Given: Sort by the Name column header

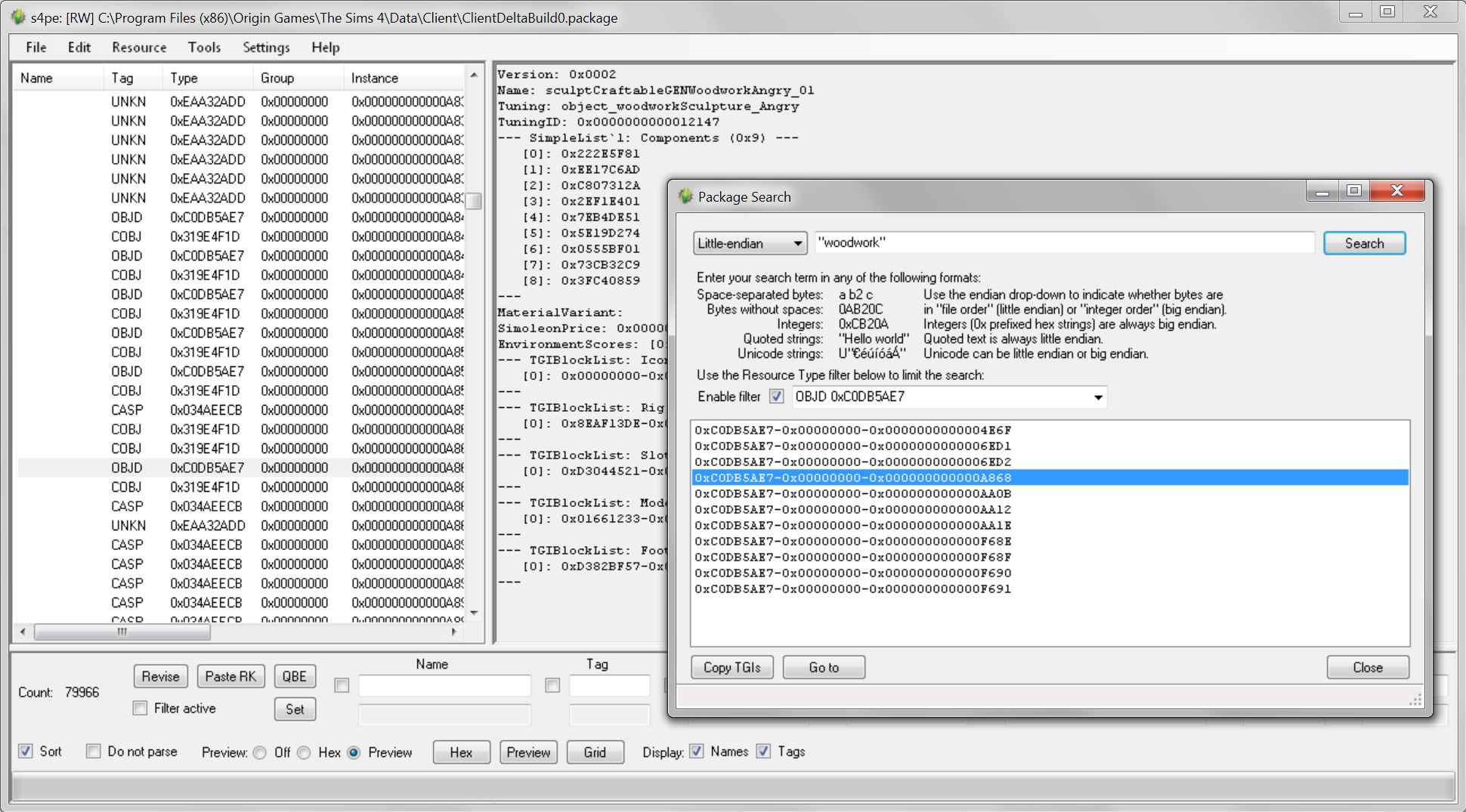Looking at the screenshot, I should pos(58,78).
